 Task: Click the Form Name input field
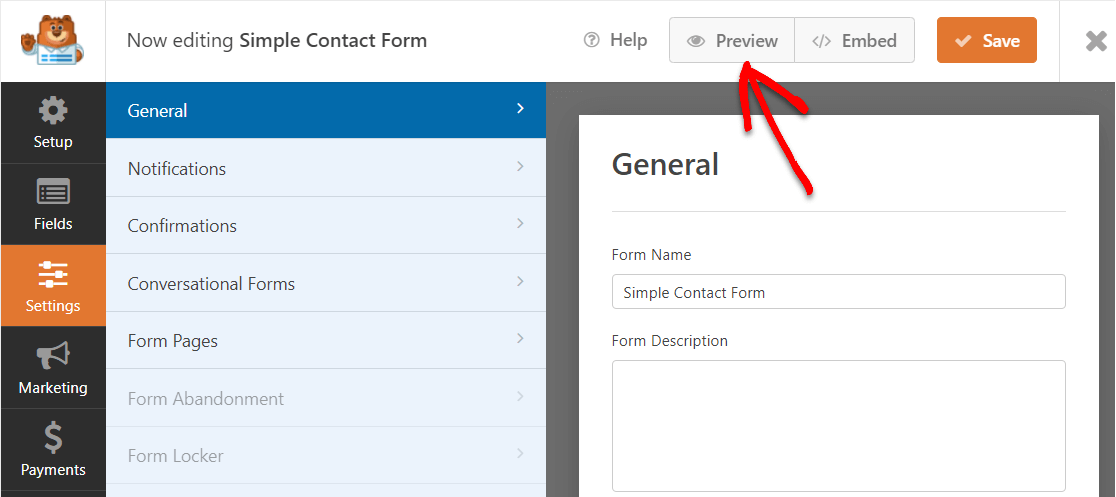point(838,292)
